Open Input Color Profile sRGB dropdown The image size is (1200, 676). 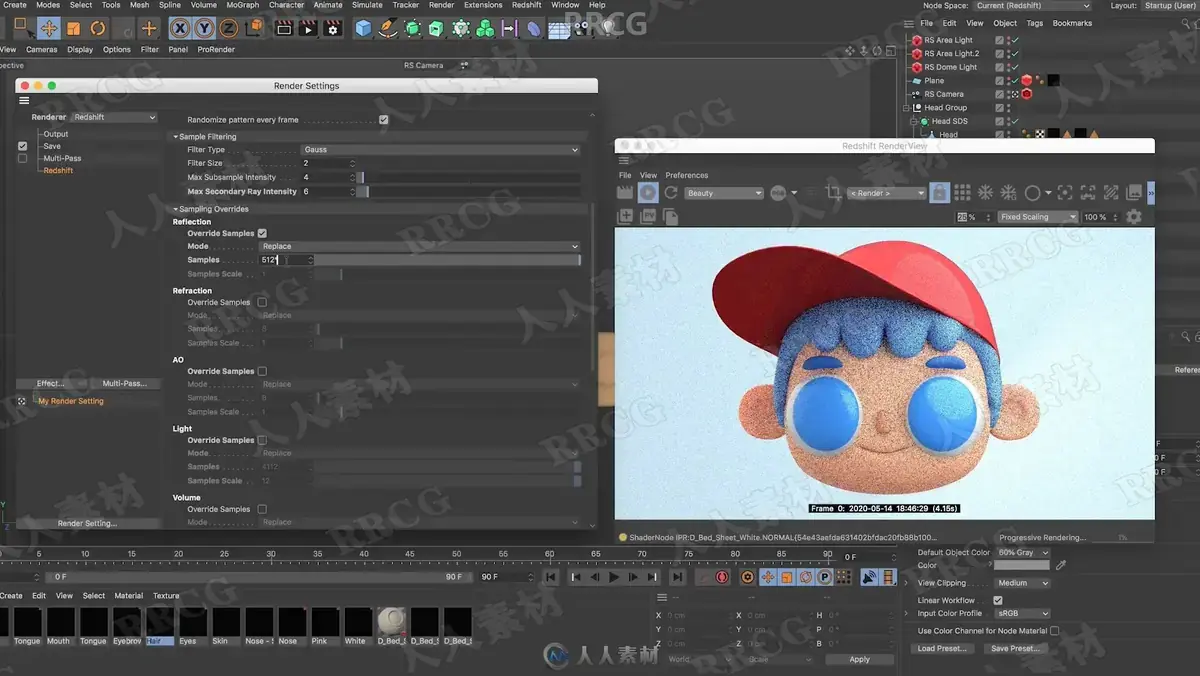[x=1024, y=613]
